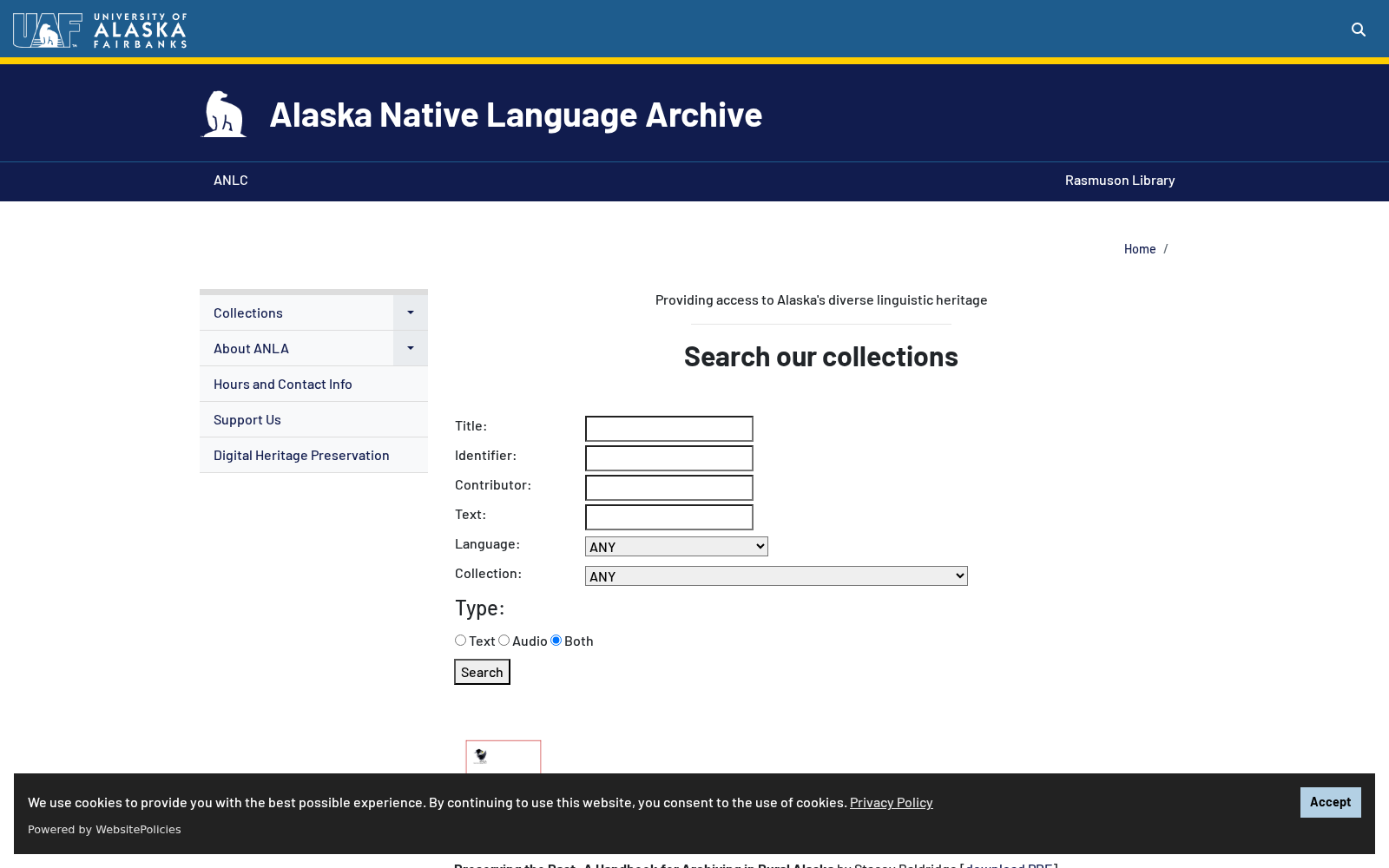Screen dimensions: 1389x868
Task: Open the Language dropdown
Action: pos(676,546)
